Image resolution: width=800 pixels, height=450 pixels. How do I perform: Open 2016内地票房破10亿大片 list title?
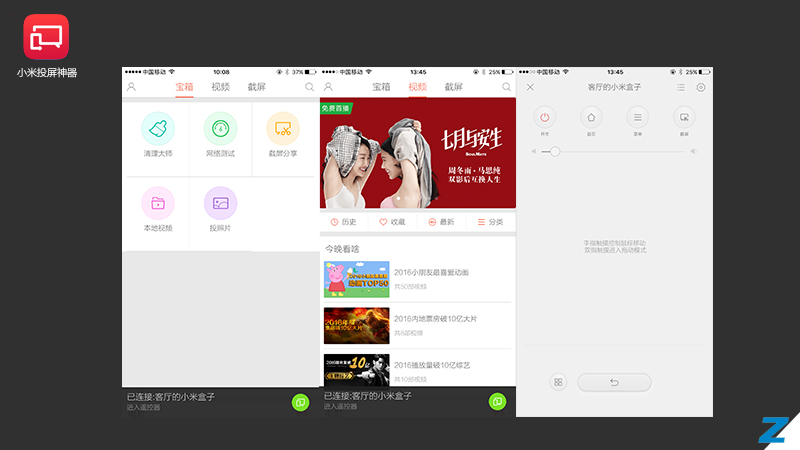(435, 319)
